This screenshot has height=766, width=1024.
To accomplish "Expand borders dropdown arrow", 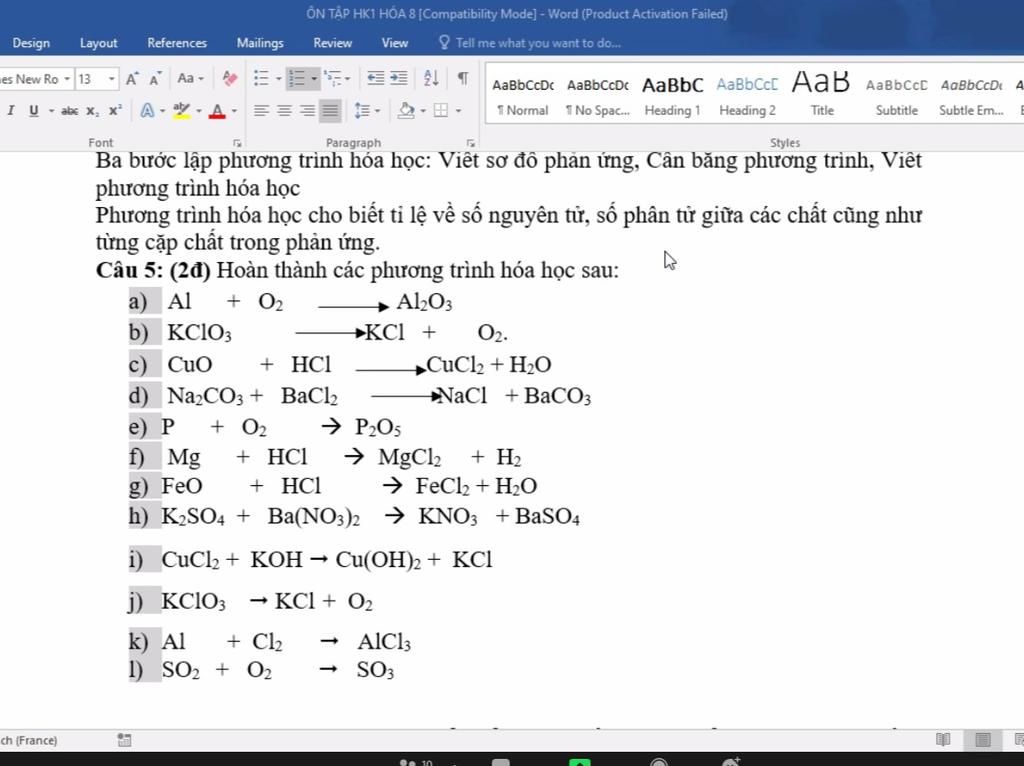I will 458,110.
